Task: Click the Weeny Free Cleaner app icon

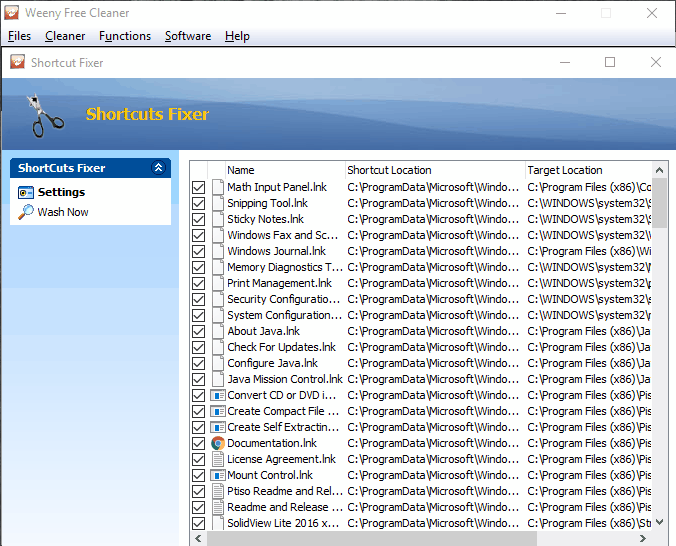Action: 12,13
